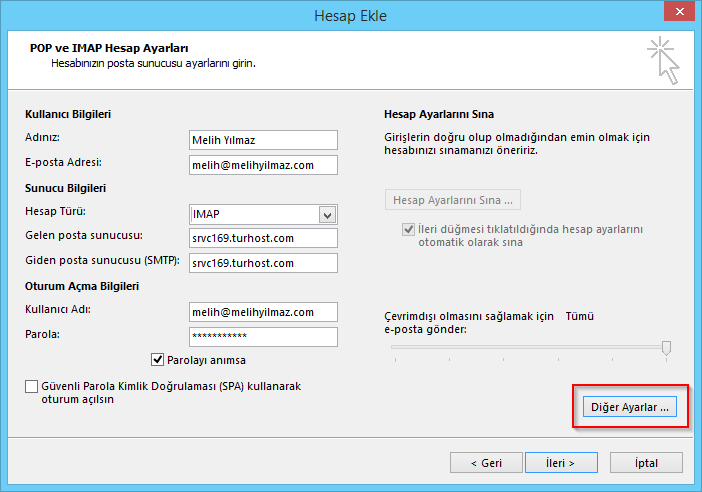The image size is (702, 492).
Task: Click inside the Parola password field
Action: 262,337
